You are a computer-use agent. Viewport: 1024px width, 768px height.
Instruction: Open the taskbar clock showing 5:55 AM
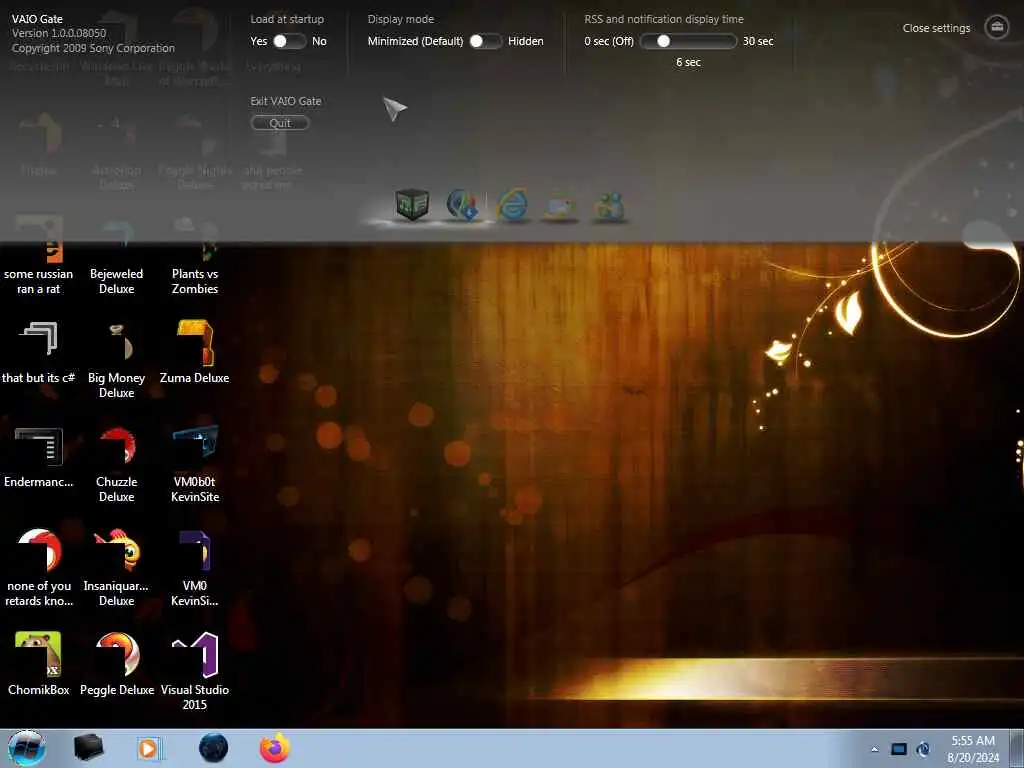973,749
